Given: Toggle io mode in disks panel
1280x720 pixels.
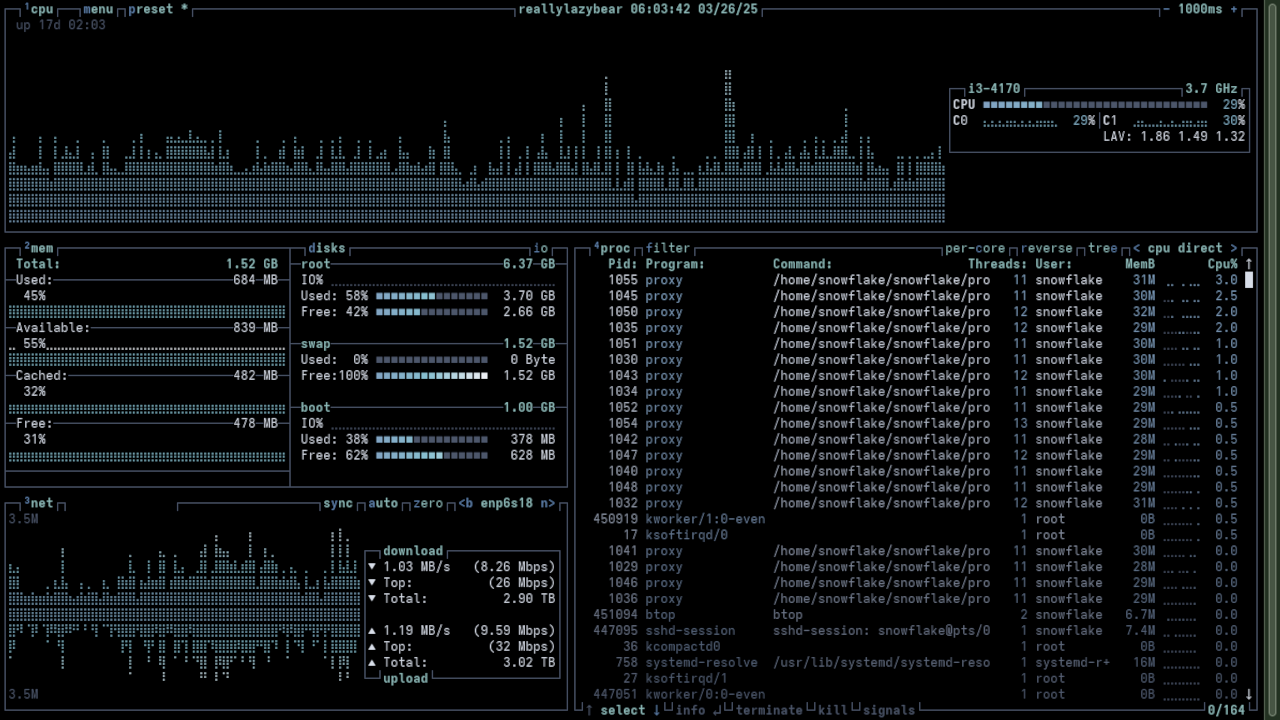Looking at the screenshot, I should point(541,248).
